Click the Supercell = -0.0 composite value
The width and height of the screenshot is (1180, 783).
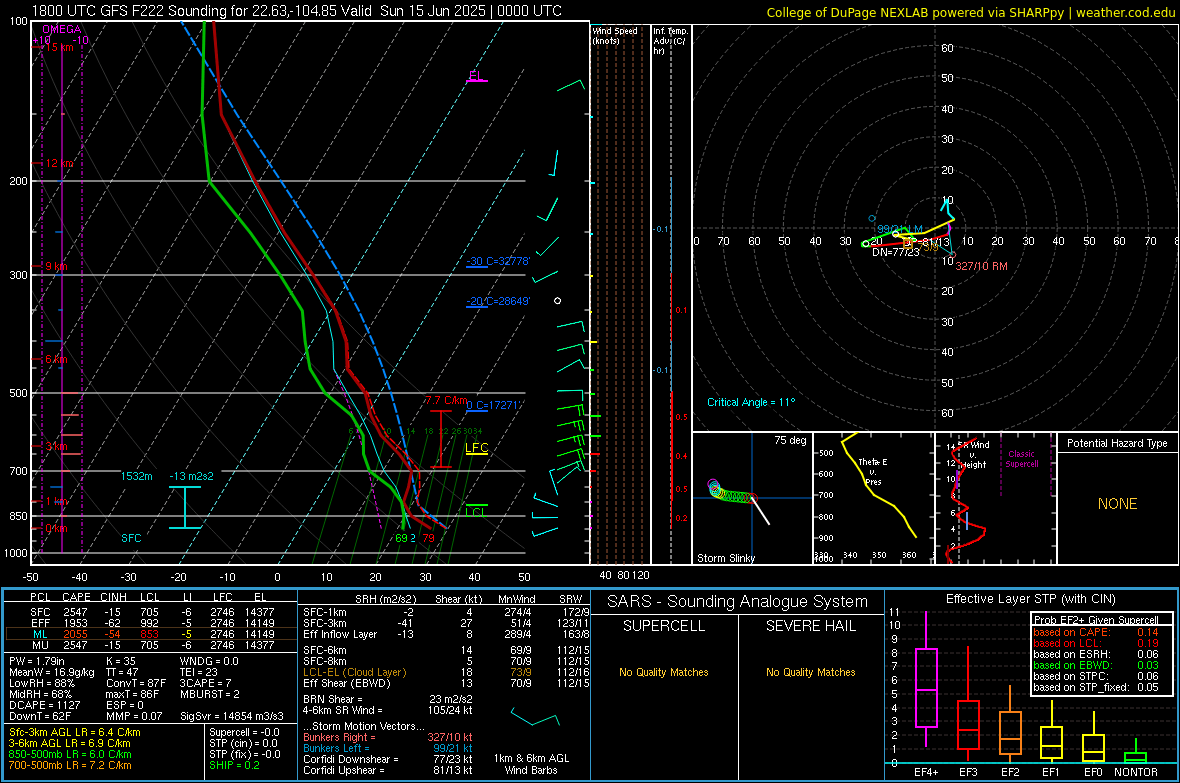[244, 732]
